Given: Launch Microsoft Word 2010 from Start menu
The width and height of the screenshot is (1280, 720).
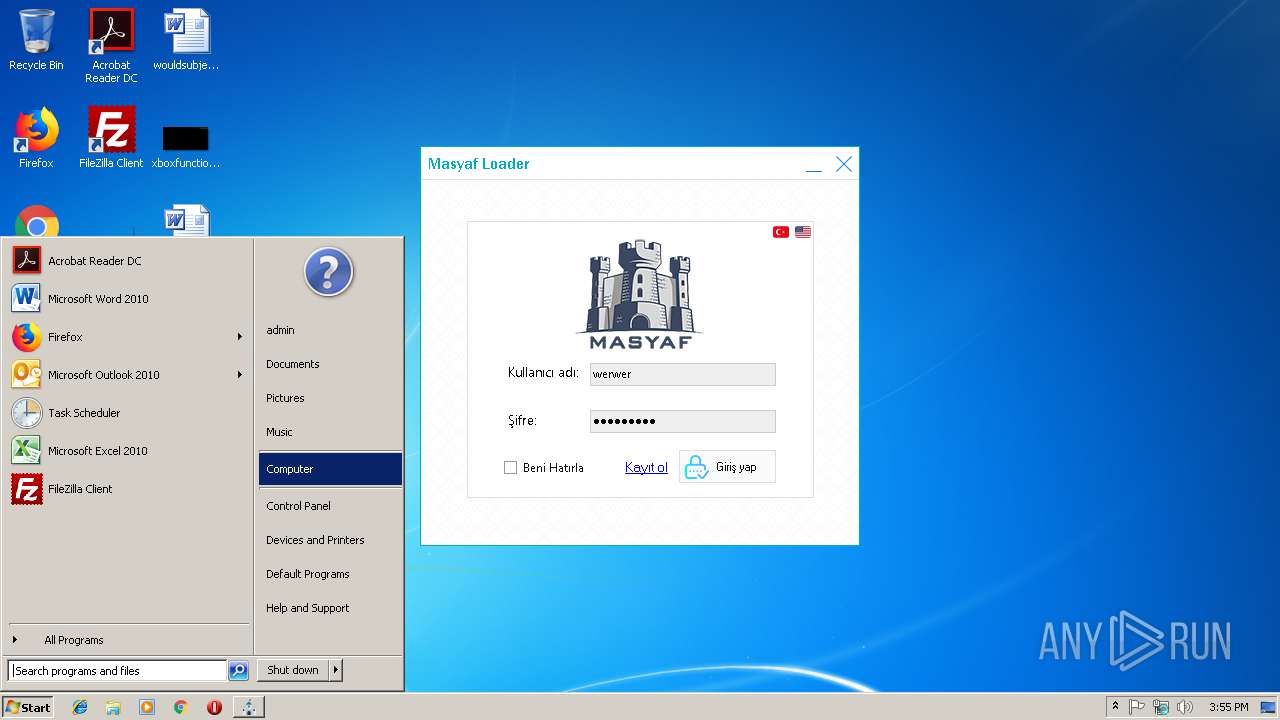Looking at the screenshot, I should click(x=127, y=299).
